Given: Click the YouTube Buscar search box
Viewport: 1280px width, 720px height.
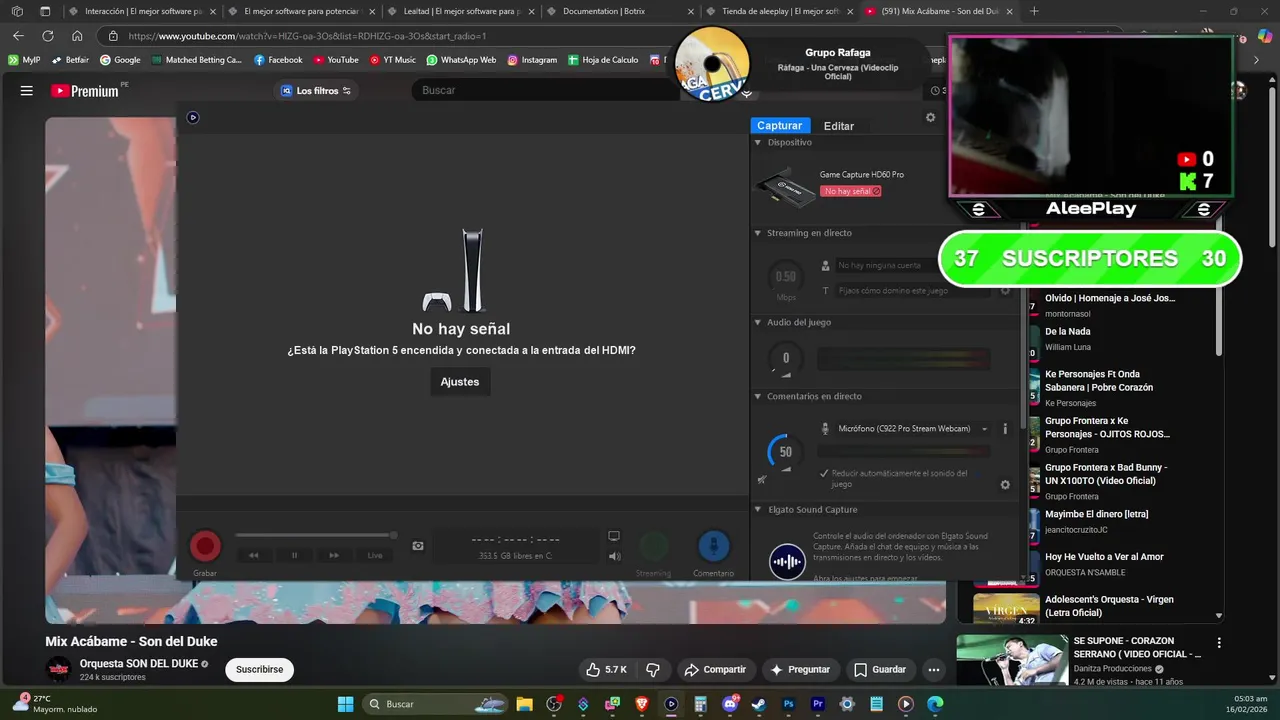Looking at the screenshot, I should [x=546, y=90].
